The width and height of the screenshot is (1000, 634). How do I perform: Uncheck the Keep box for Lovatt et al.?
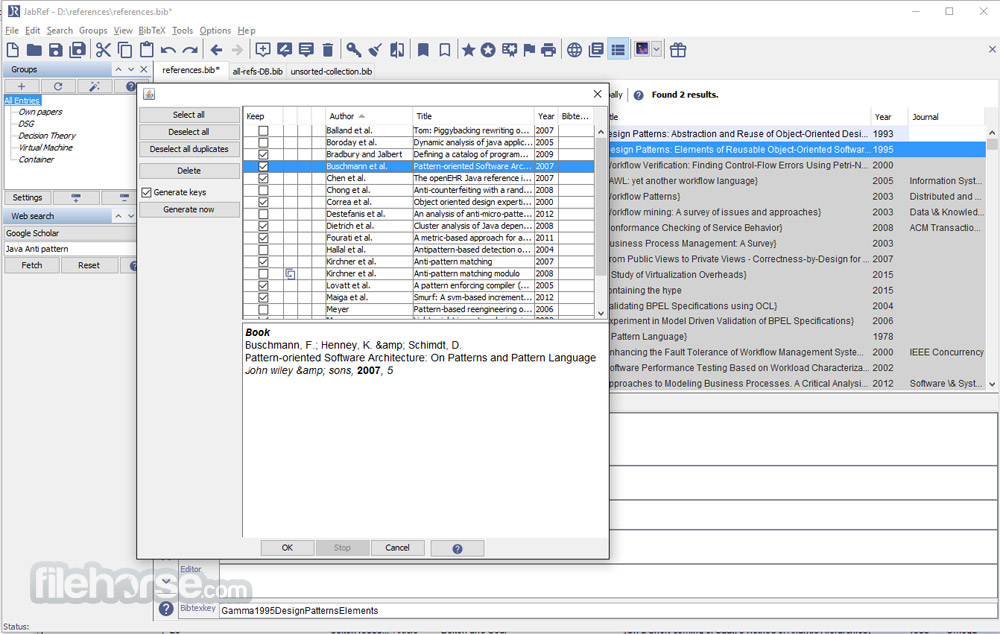click(x=263, y=286)
